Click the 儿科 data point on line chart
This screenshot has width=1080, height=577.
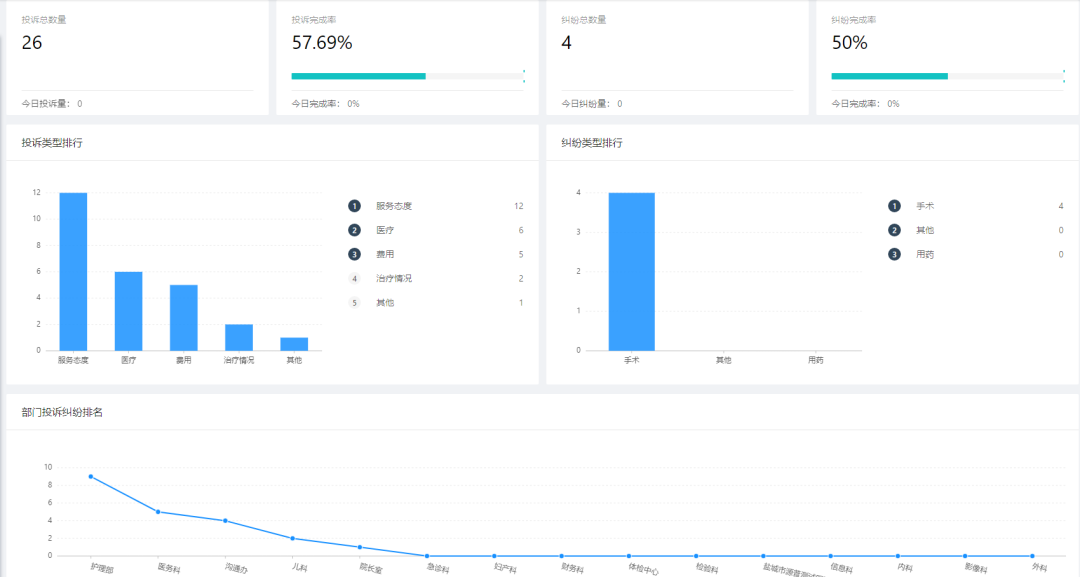click(x=293, y=538)
